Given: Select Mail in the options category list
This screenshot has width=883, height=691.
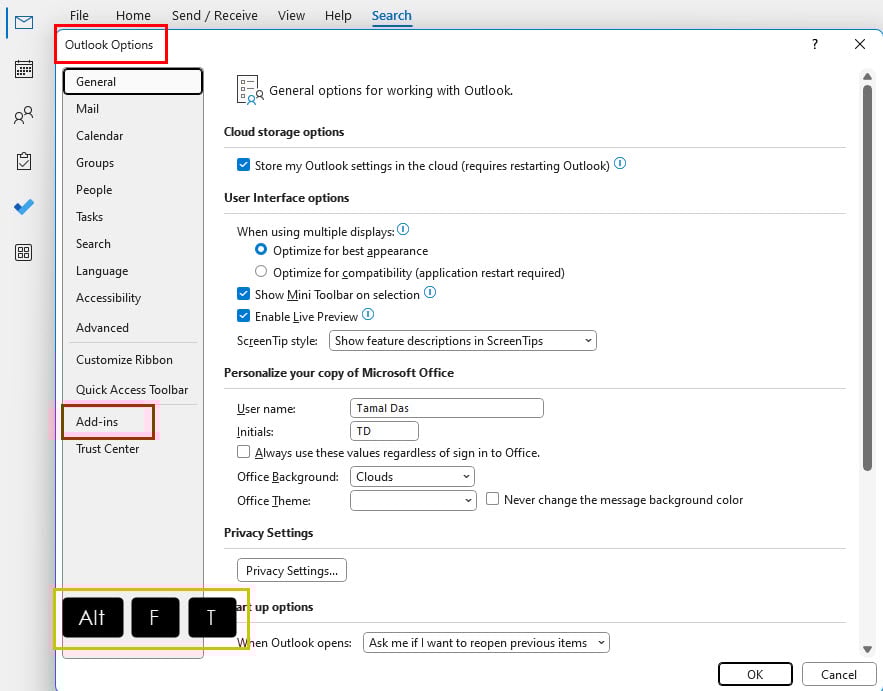Looking at the screenshot, I should point(133,109).
